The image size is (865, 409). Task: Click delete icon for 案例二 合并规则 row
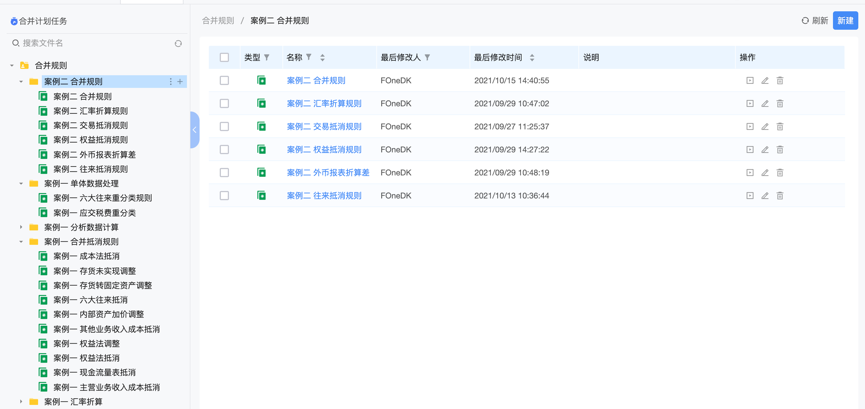tap(780, 81)
